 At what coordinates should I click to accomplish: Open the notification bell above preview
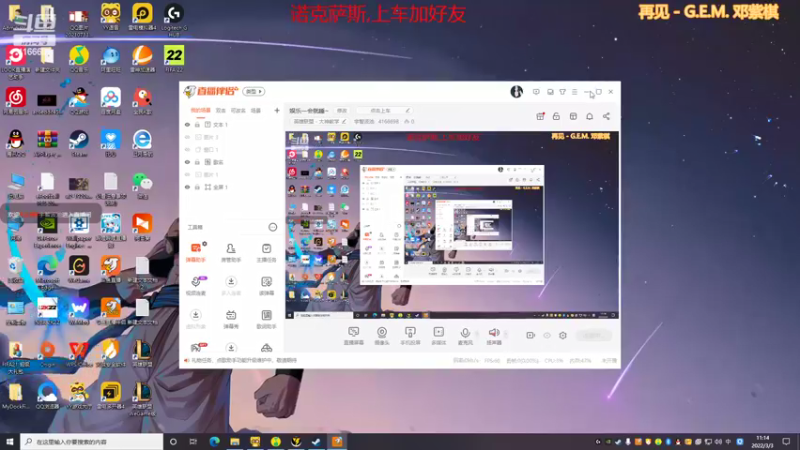(x=589, y=116)
